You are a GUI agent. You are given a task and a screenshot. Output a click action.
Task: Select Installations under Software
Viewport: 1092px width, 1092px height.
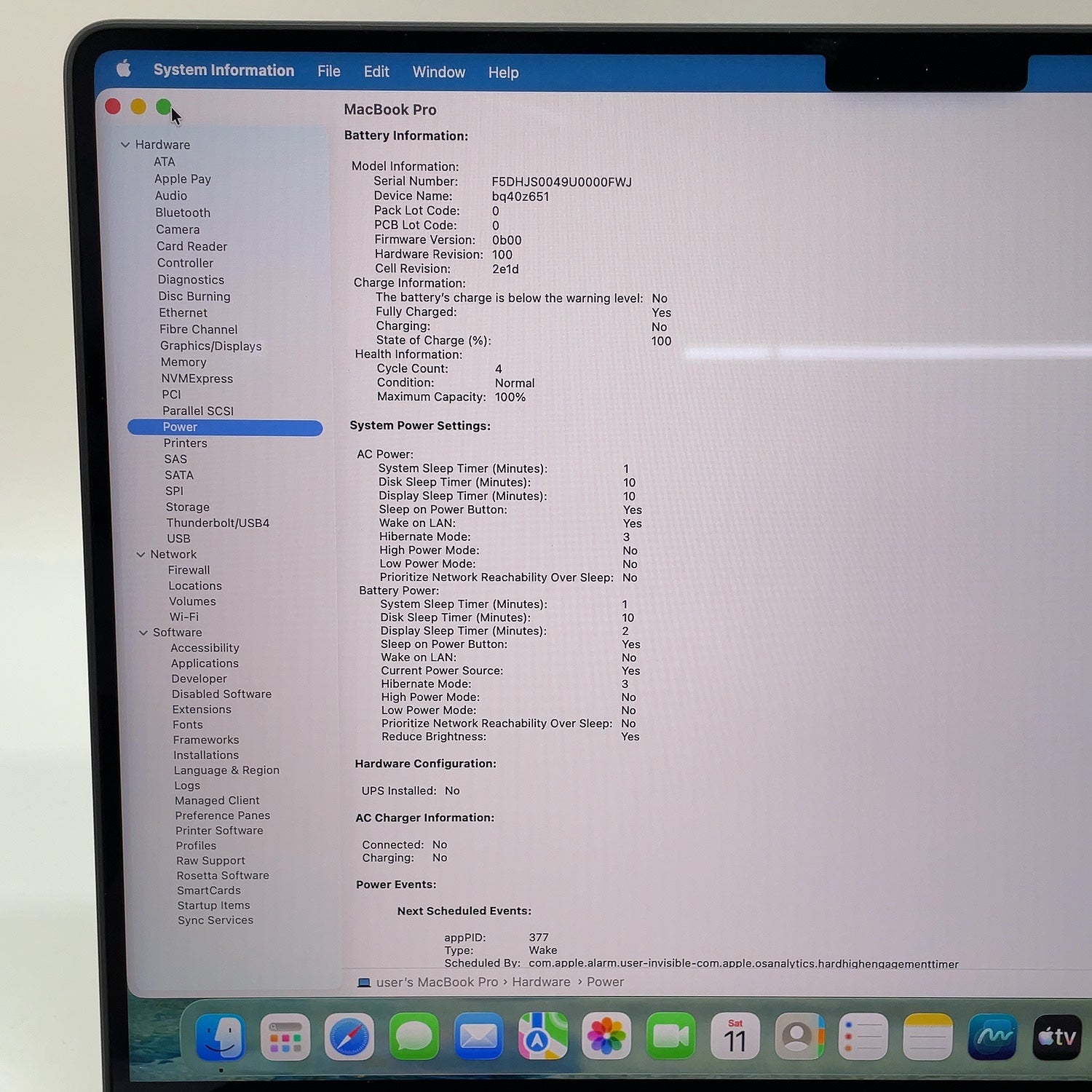click(206, 755)
